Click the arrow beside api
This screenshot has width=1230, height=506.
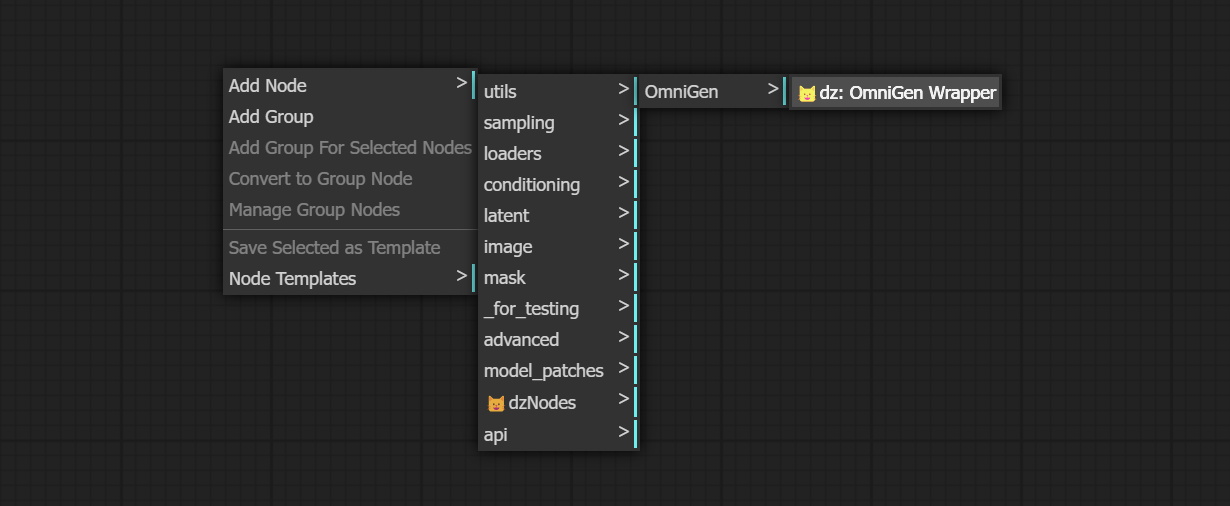pos(624,432)
